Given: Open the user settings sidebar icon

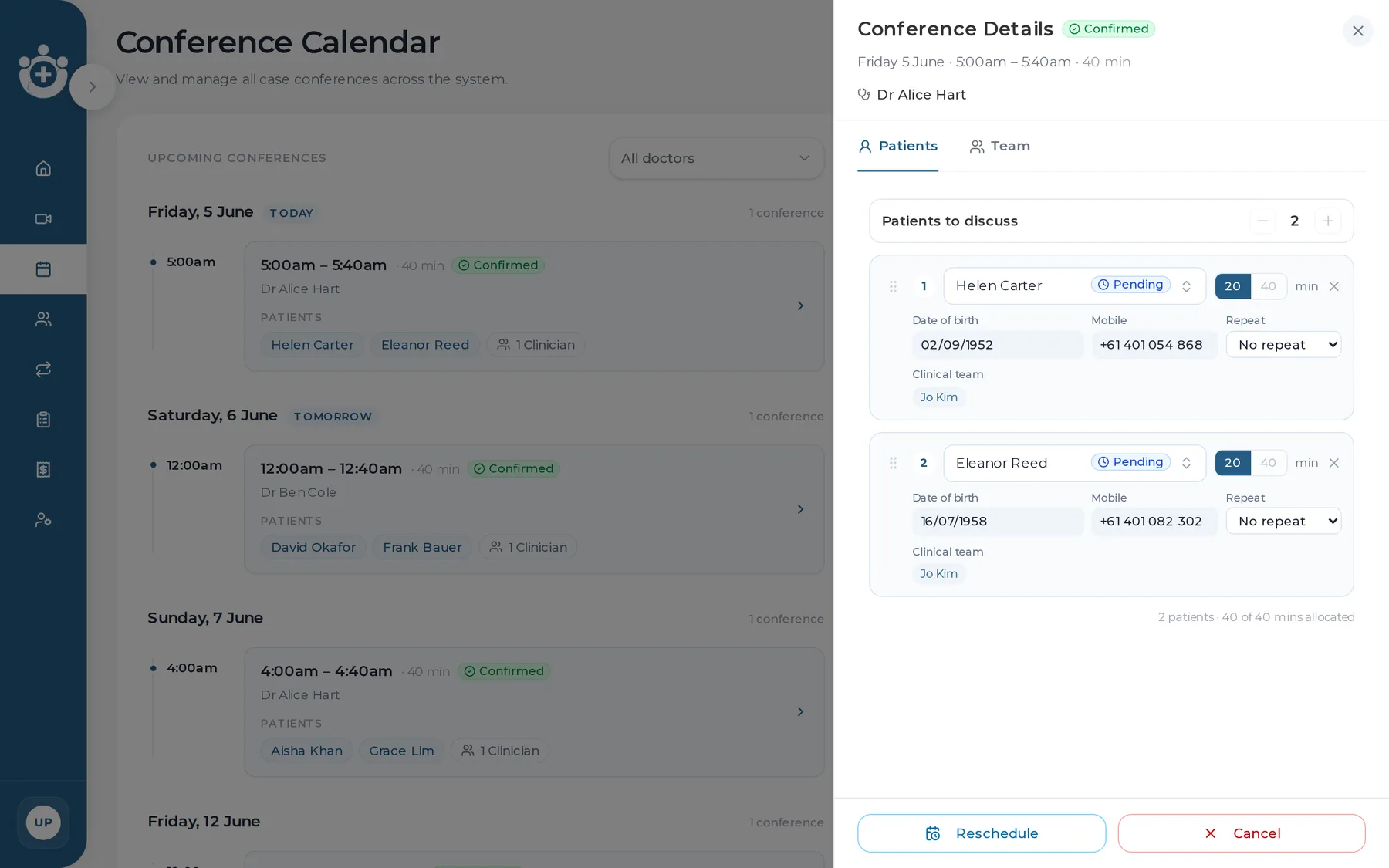Looking at the screenshot, I should click(43, 519).
